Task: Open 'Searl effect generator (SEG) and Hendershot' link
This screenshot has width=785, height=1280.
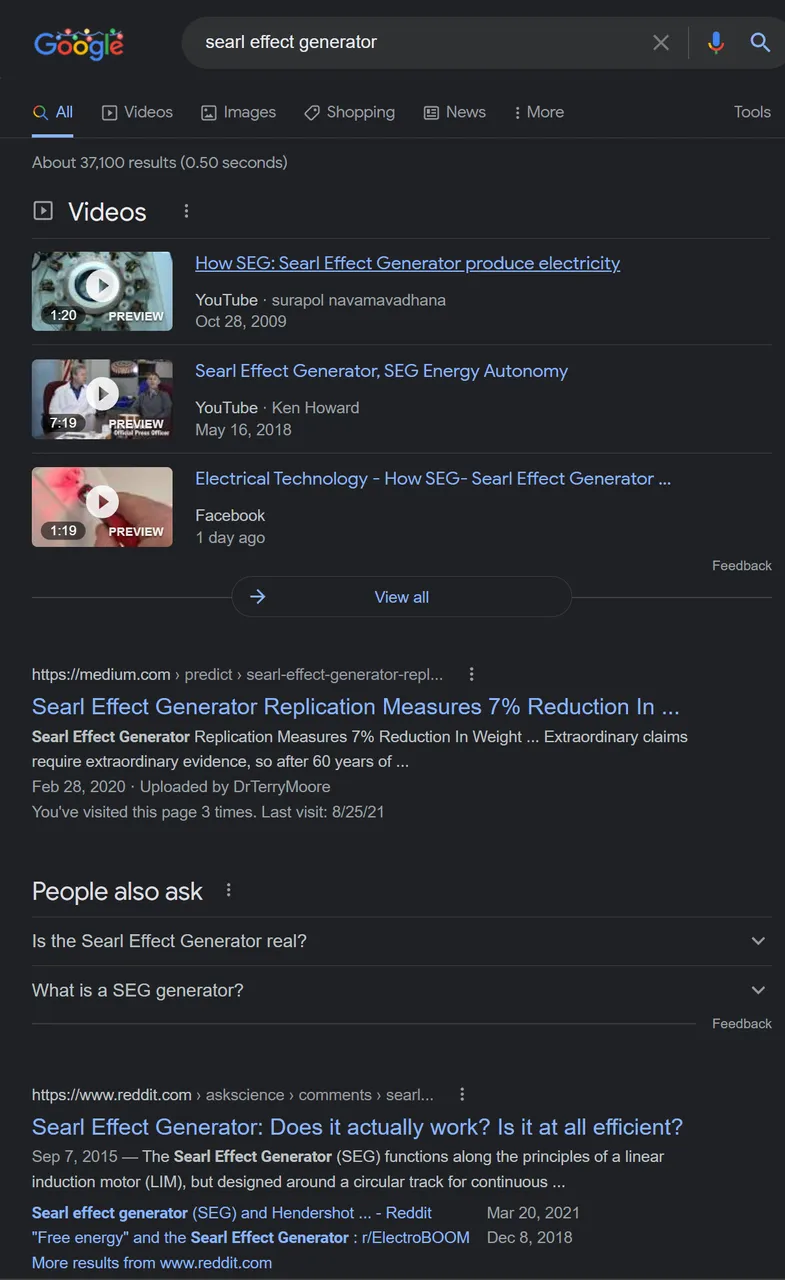Action: pyautogui.click(x=232, y=1213)
